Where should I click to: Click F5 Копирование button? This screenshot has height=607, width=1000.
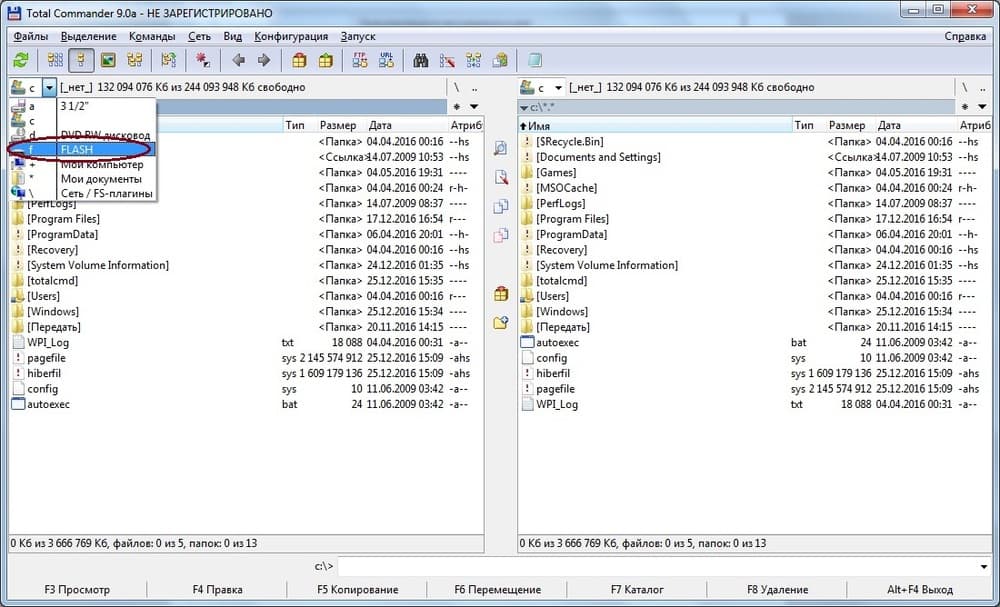tap(357, 590)
